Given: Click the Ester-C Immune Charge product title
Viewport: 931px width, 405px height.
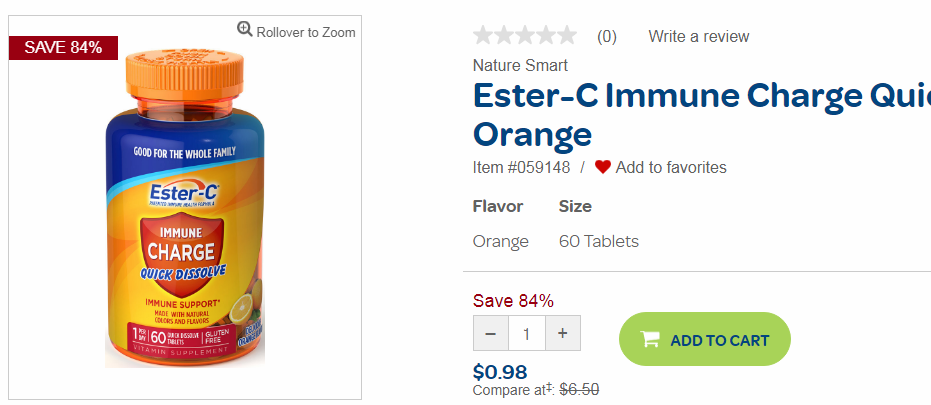Looking at the screenshot, I should tap(702, 114).
